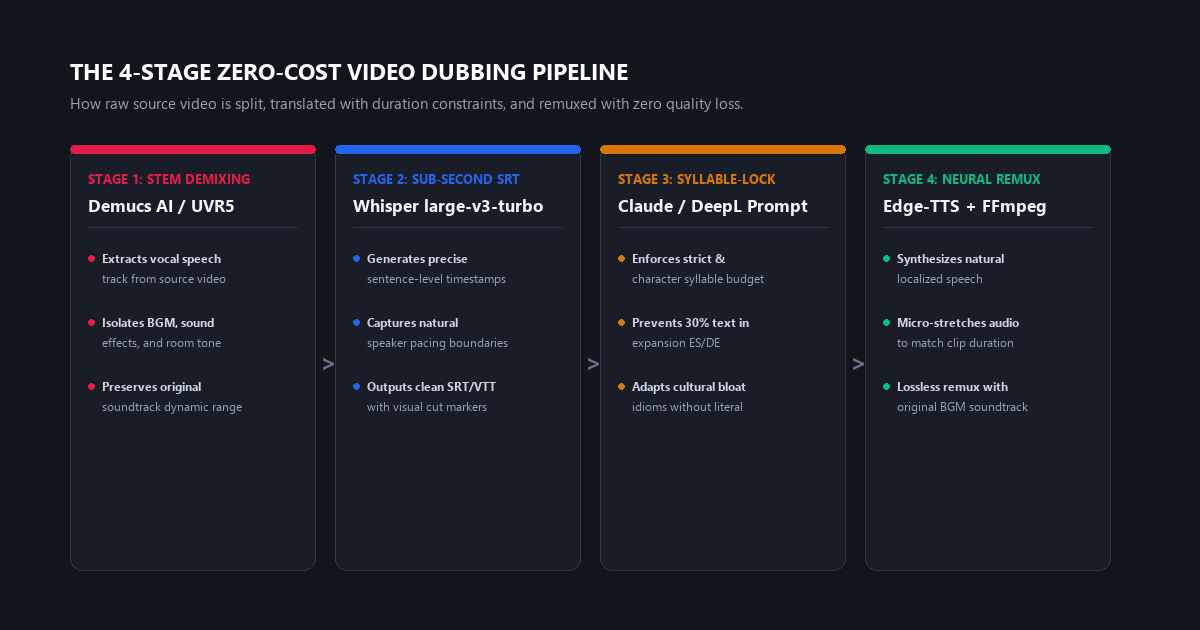The height and width of the screenshot is (630, 1200).
Task: Click the arrow between Stage 2 and Stage 3
Action: (593, 364)
